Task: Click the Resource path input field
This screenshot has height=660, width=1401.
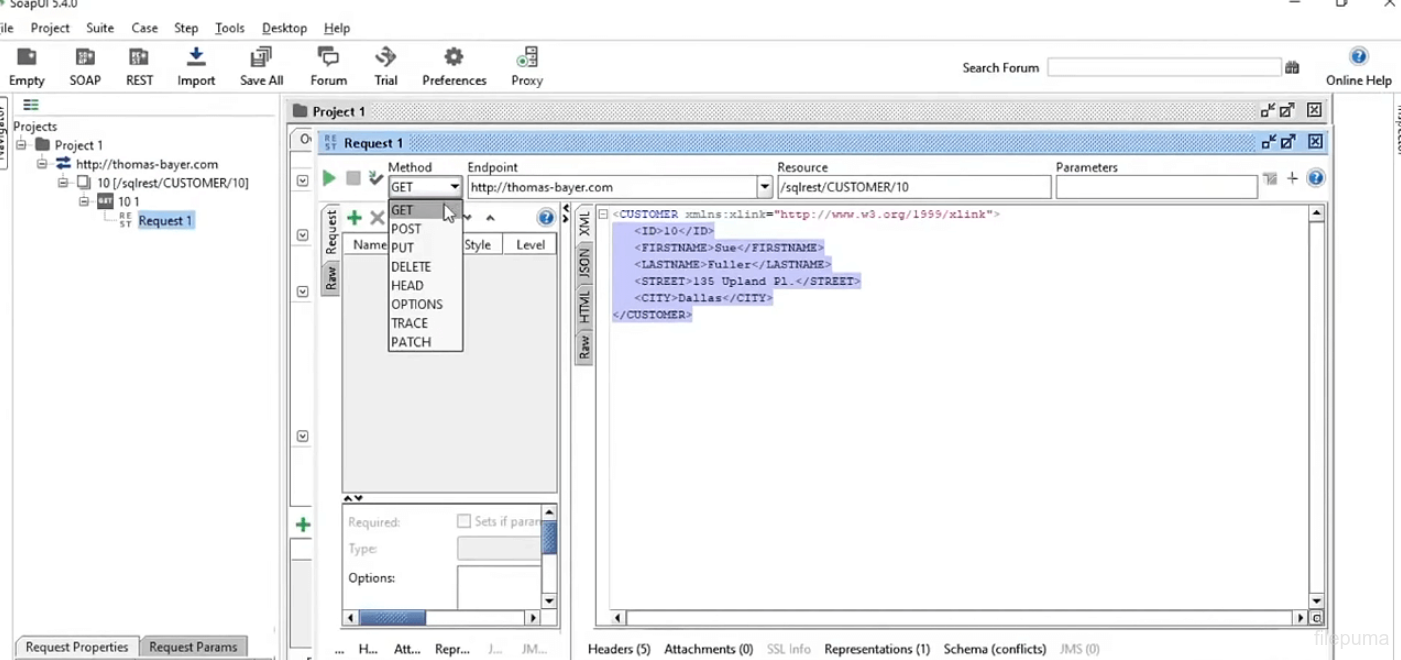Action: point(913,187)
